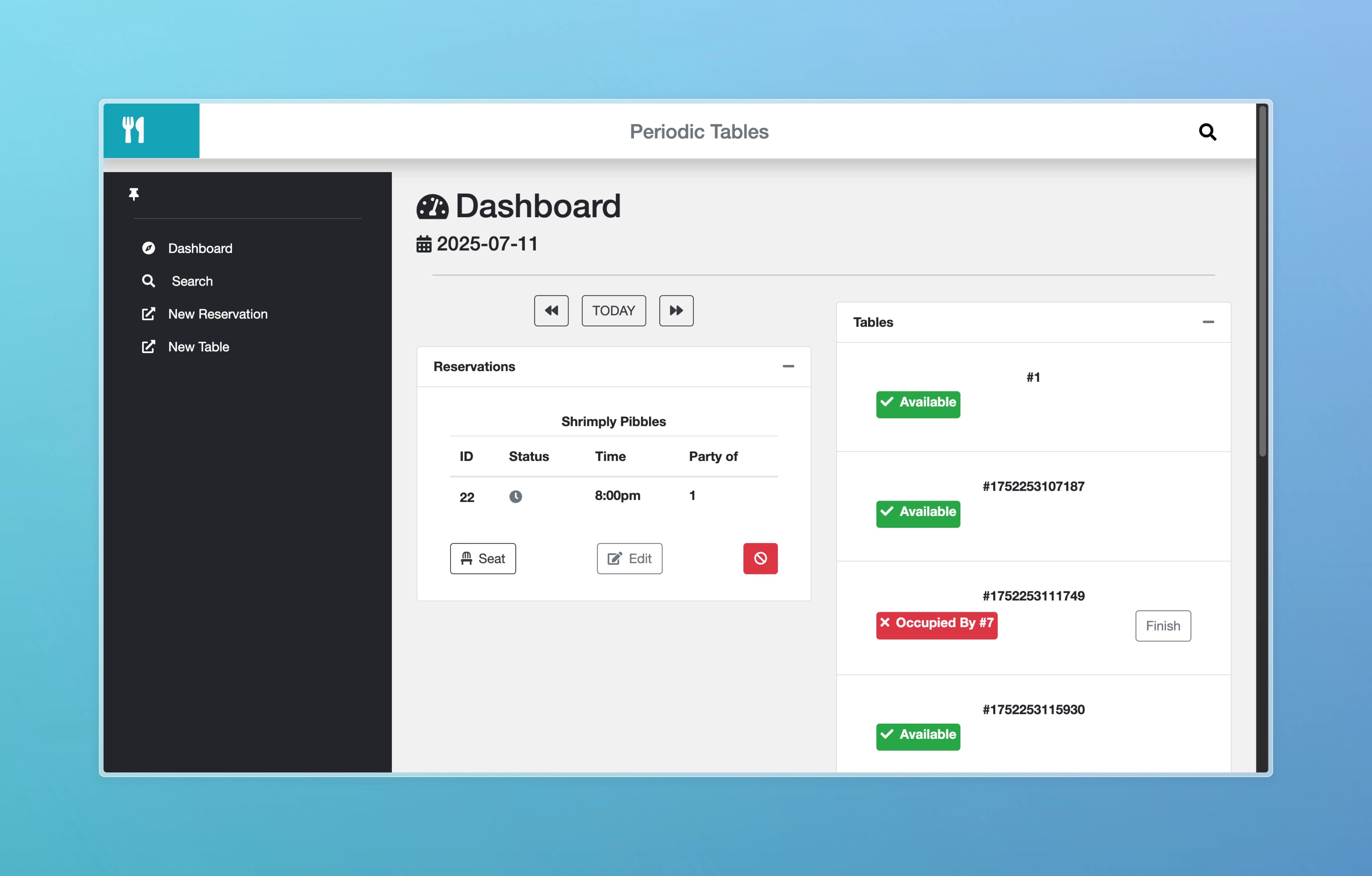This screenshot has width=1372, height=876.
Task: Click party size value 1
Action: (x=692, y=495)
